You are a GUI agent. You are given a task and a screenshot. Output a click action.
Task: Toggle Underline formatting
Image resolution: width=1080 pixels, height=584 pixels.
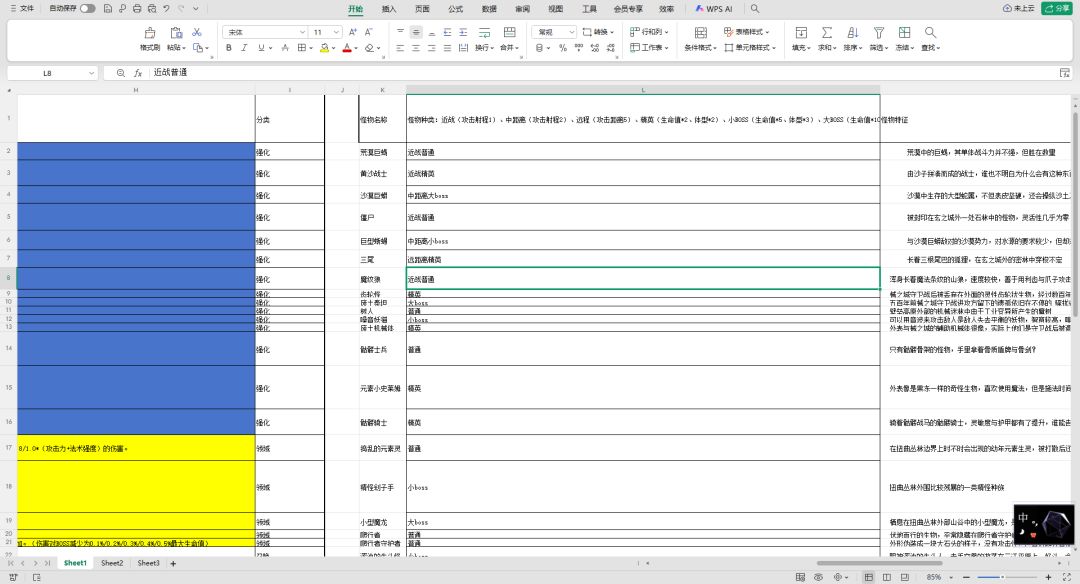click(261, 48)
